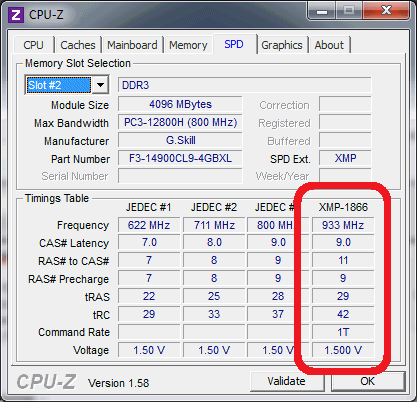Click the empty Week/Year field

345,175
